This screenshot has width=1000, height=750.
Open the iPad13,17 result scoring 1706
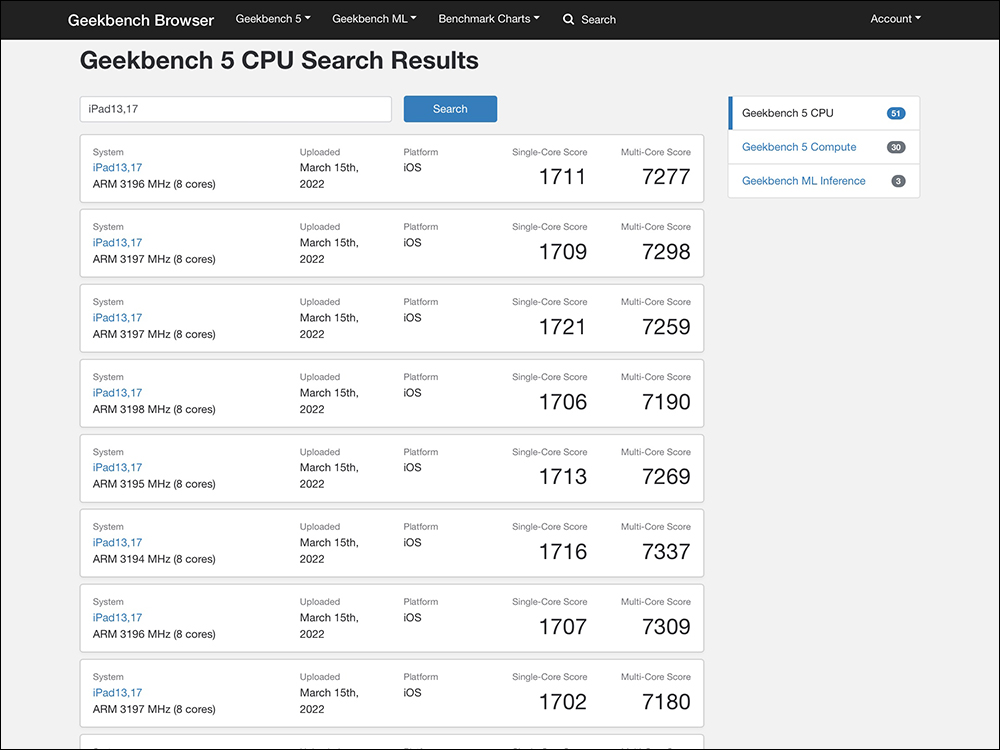(x=117, y=393)
